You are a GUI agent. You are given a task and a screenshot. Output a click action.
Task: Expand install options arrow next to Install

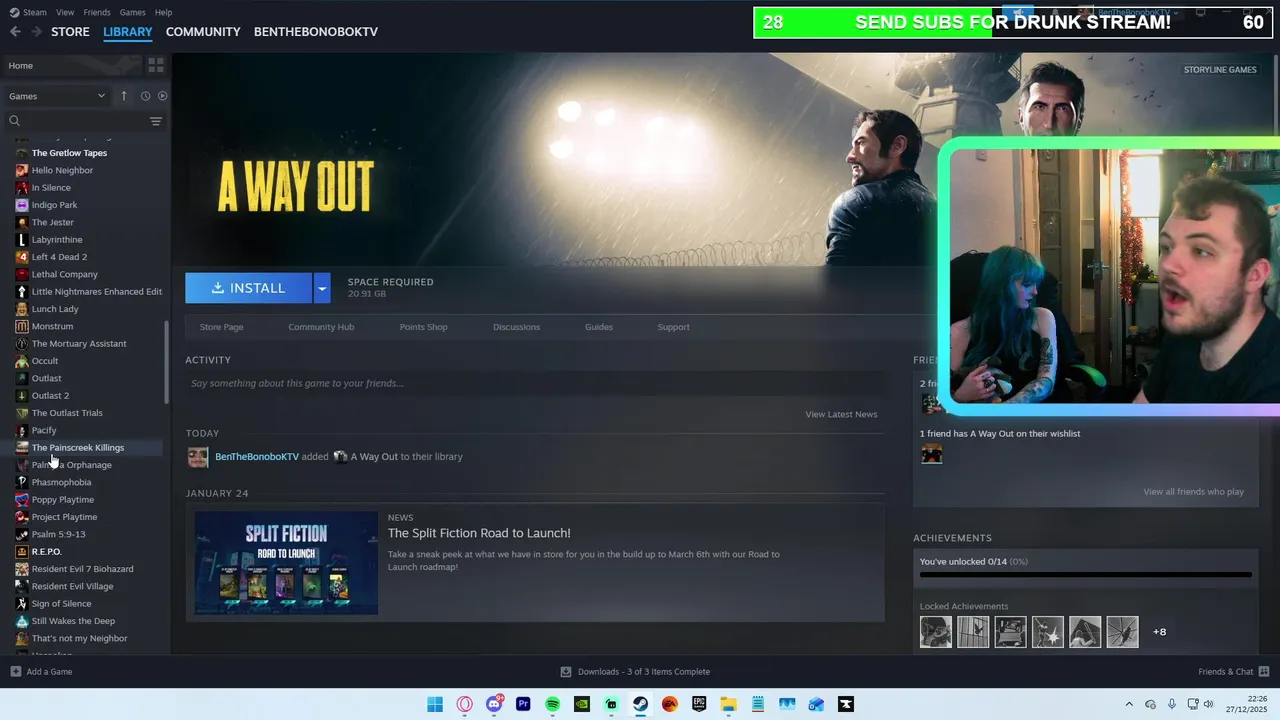(322, 288)
